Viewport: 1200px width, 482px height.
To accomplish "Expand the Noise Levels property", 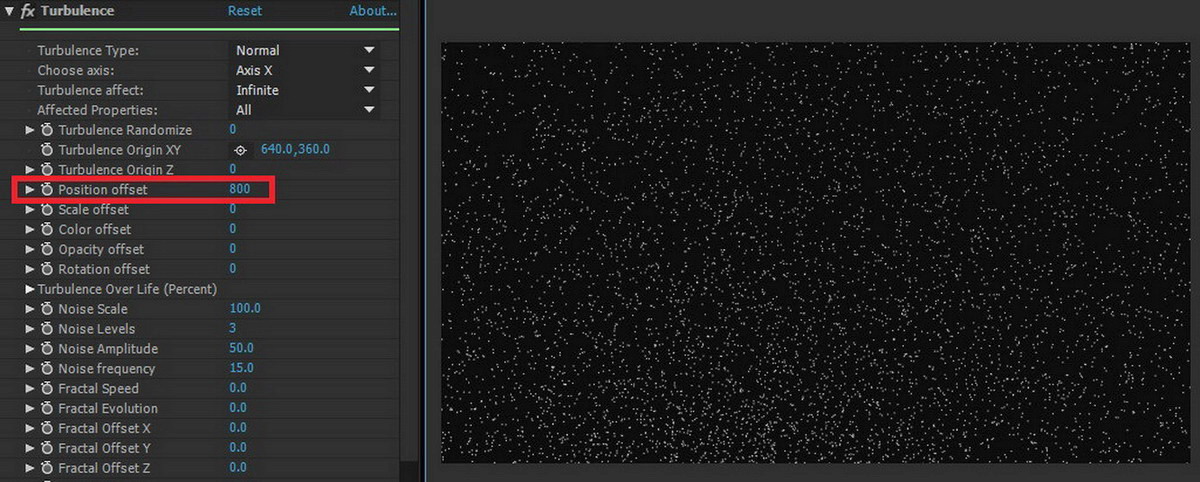I will [30, 329].
